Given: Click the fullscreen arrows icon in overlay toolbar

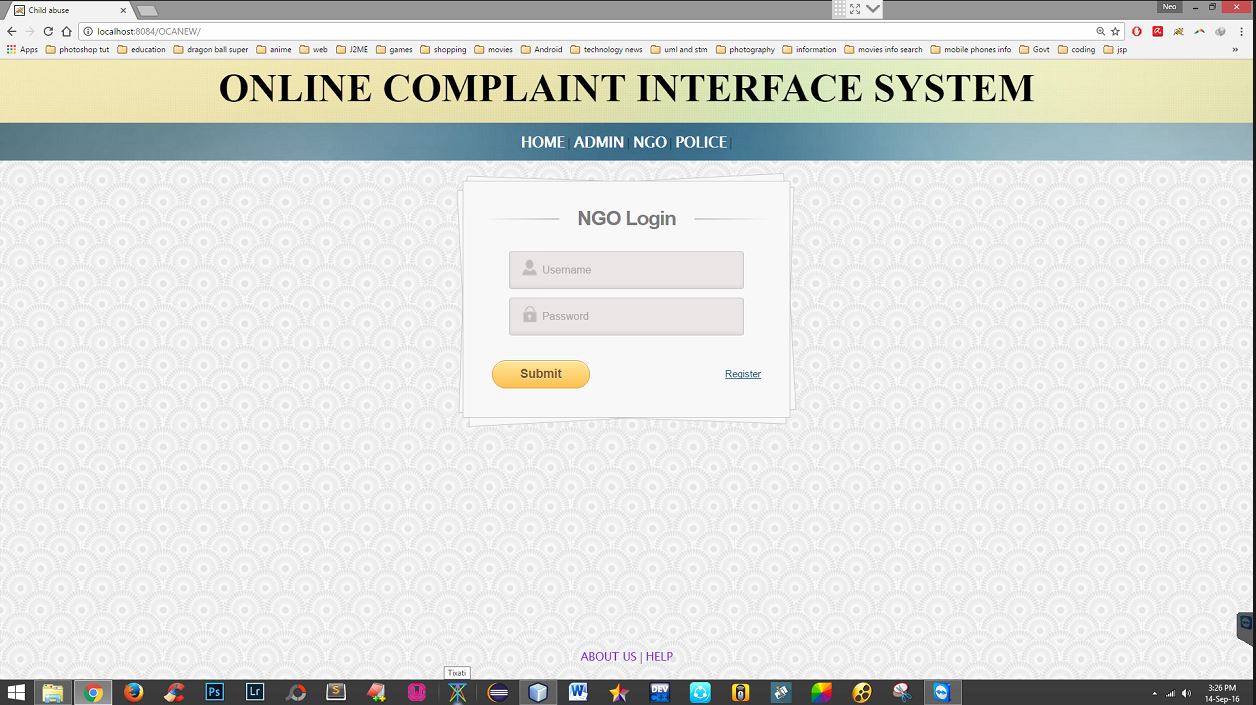Looking at the screenshot, I should (855, 8).
